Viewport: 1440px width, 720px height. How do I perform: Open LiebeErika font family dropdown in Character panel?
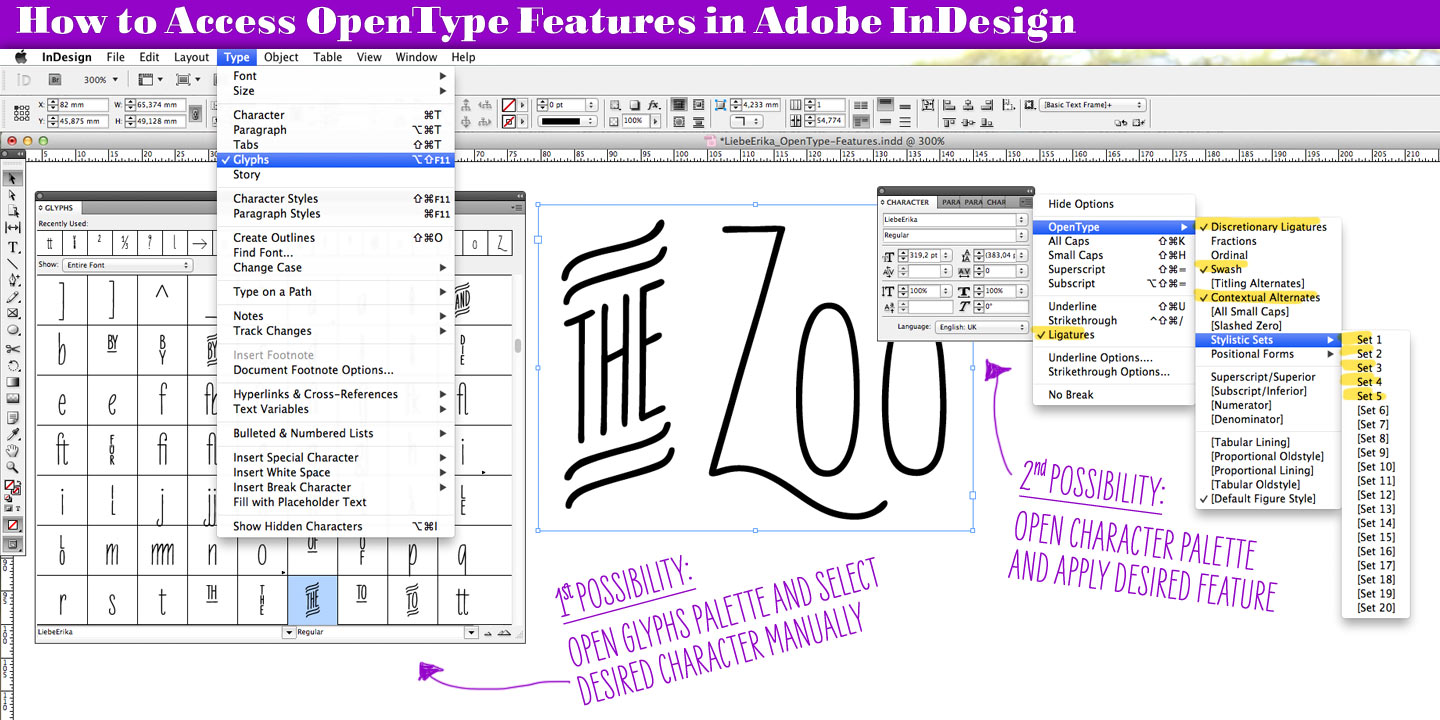(x=1022, y=219)
